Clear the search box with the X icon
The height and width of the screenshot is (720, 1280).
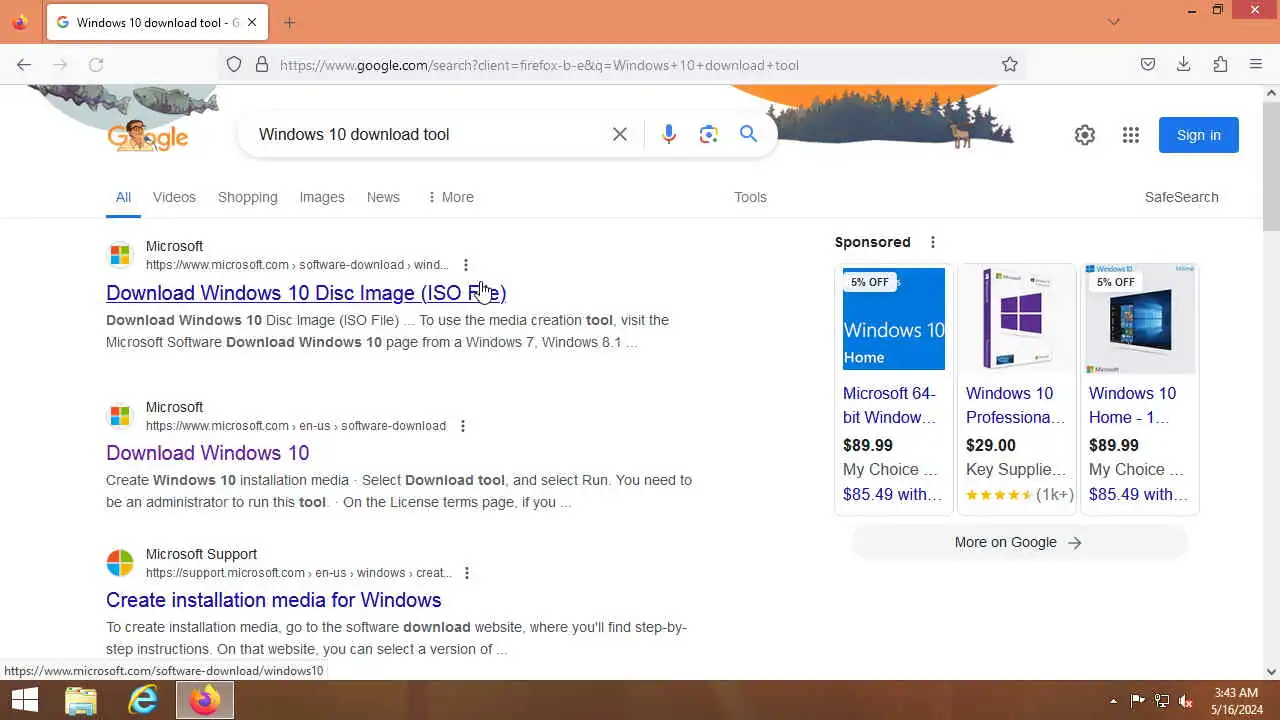pos(620,134)
